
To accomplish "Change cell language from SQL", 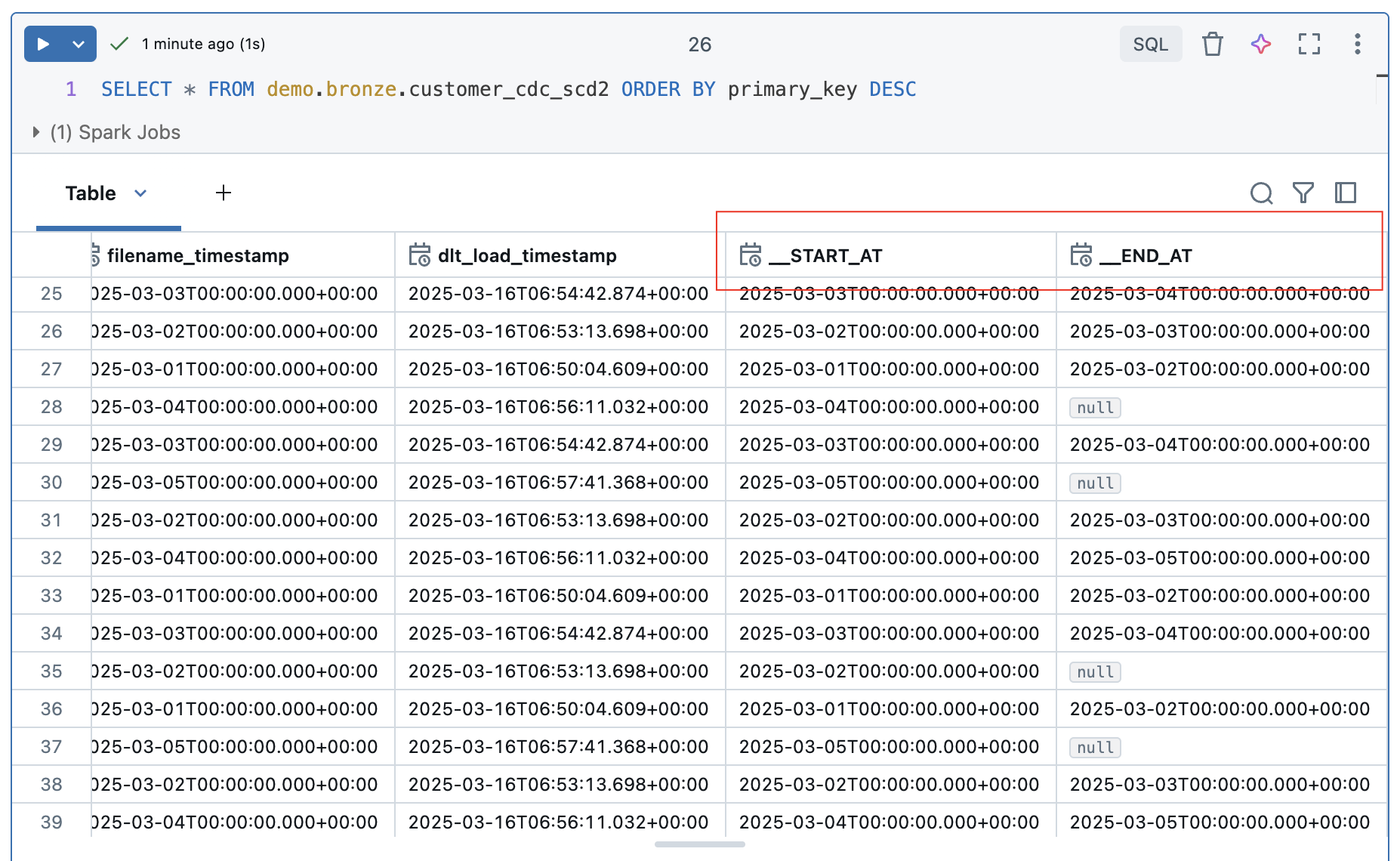I will pyautogui.click(x=1150, y=44).
